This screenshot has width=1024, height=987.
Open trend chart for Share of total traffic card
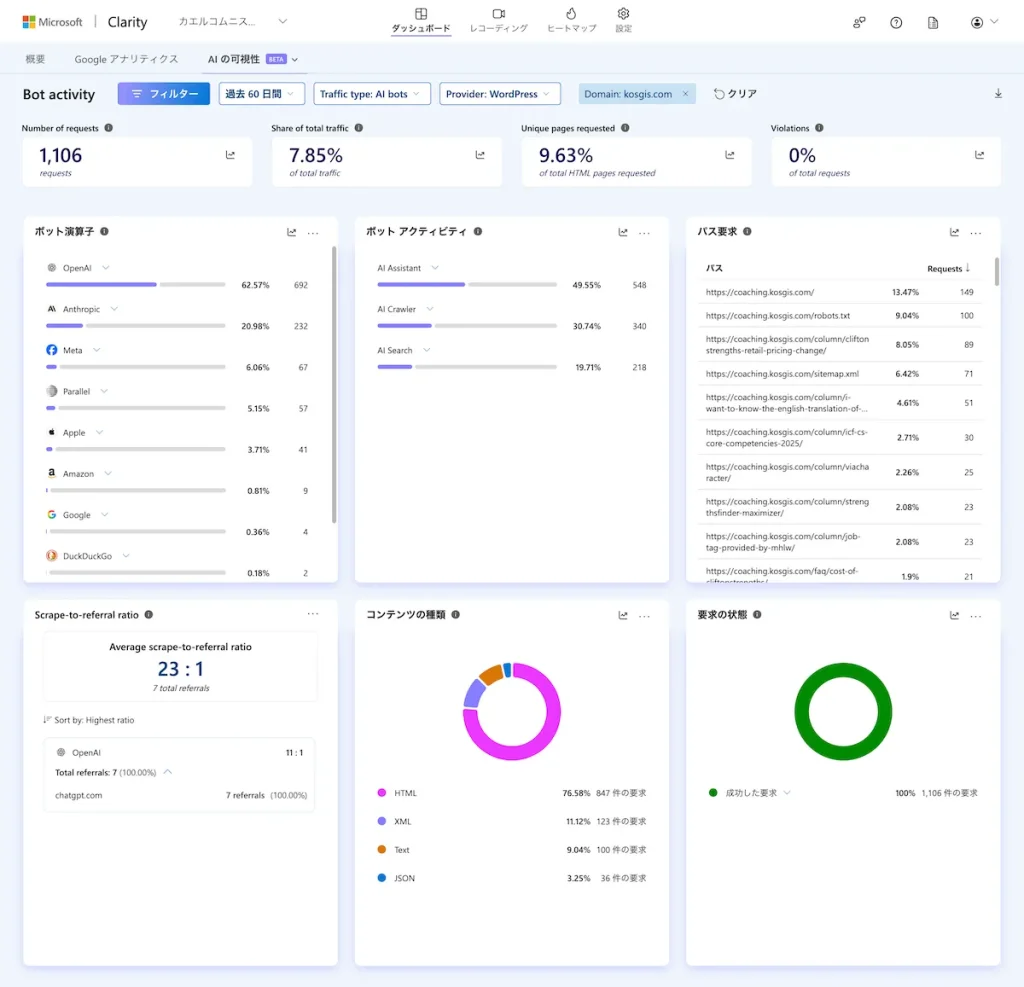click(x=480, y=155)
